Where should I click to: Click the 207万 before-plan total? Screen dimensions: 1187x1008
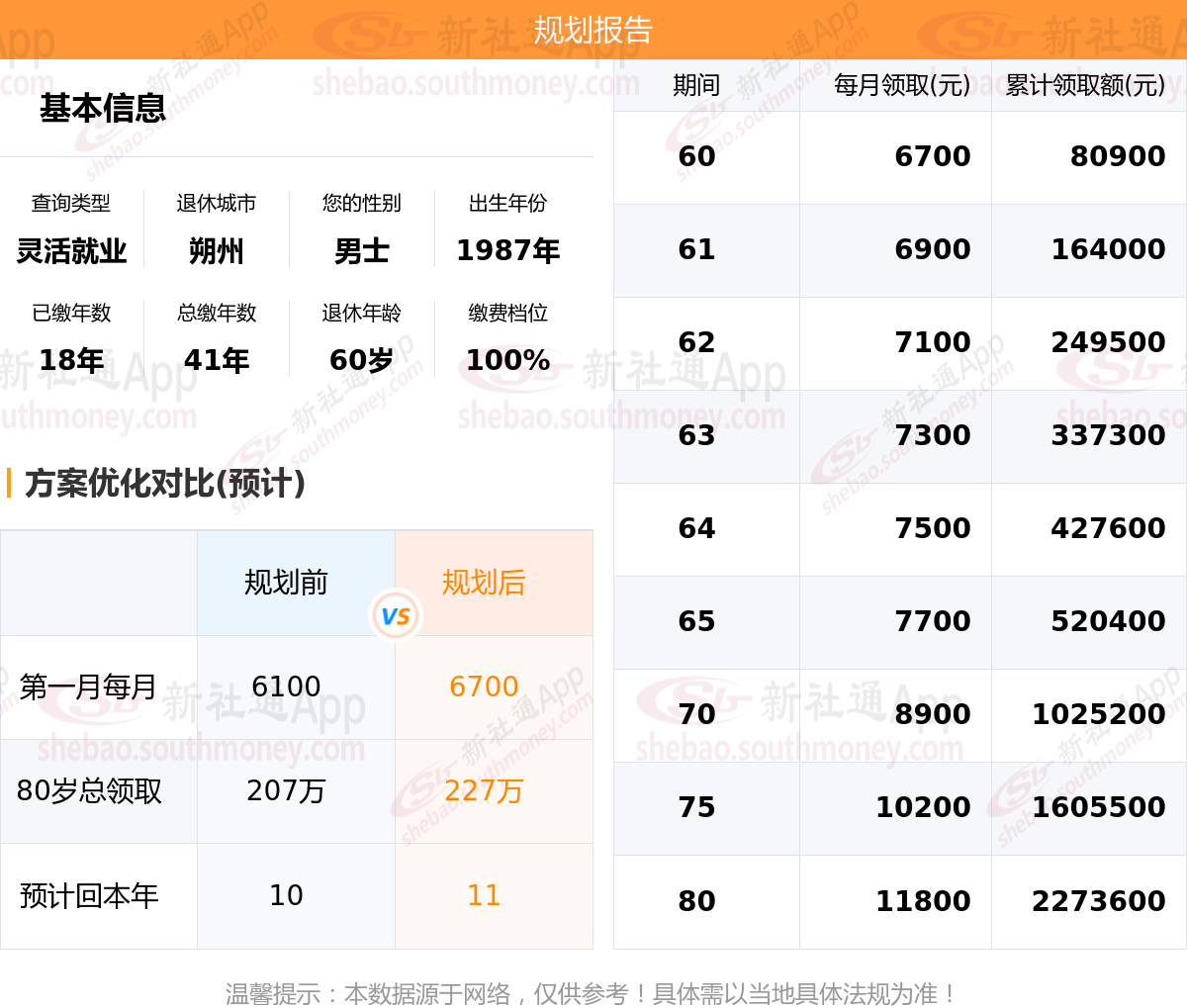286,791
